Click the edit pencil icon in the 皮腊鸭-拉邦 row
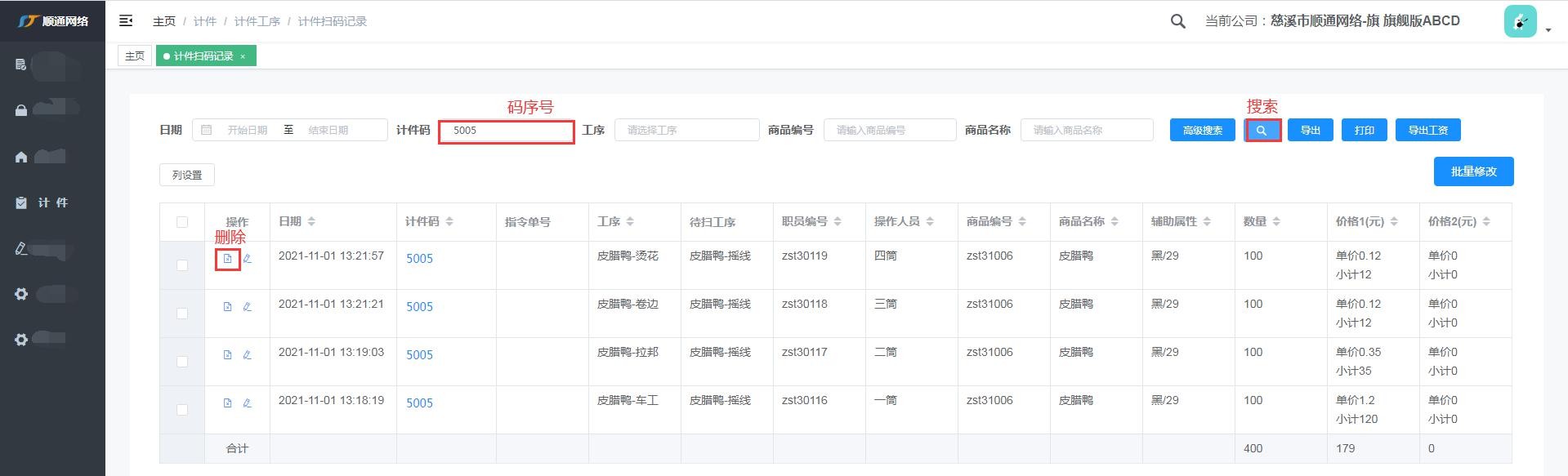Screen dimensions: 1568x476 (247, 355)
